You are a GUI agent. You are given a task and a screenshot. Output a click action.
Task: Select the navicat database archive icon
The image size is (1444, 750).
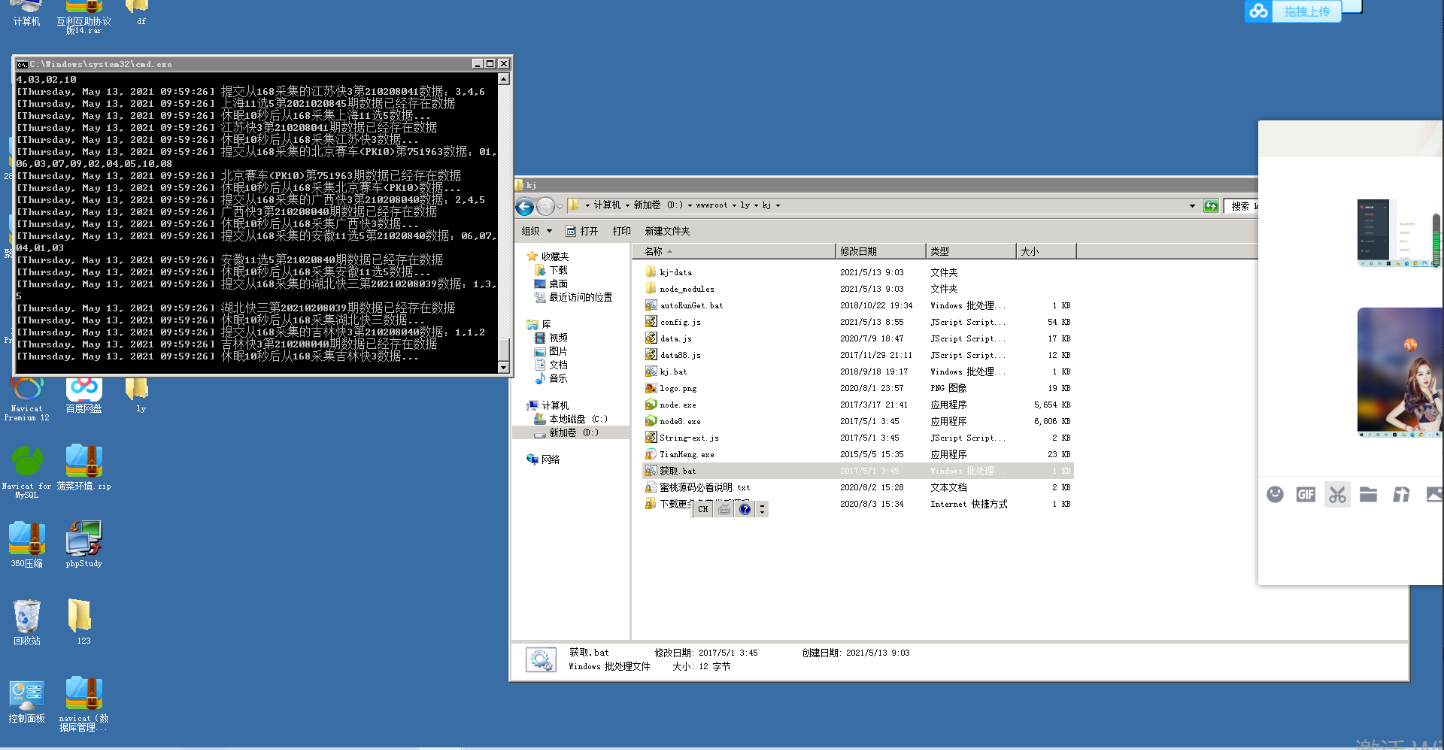(x=84, y=704)
